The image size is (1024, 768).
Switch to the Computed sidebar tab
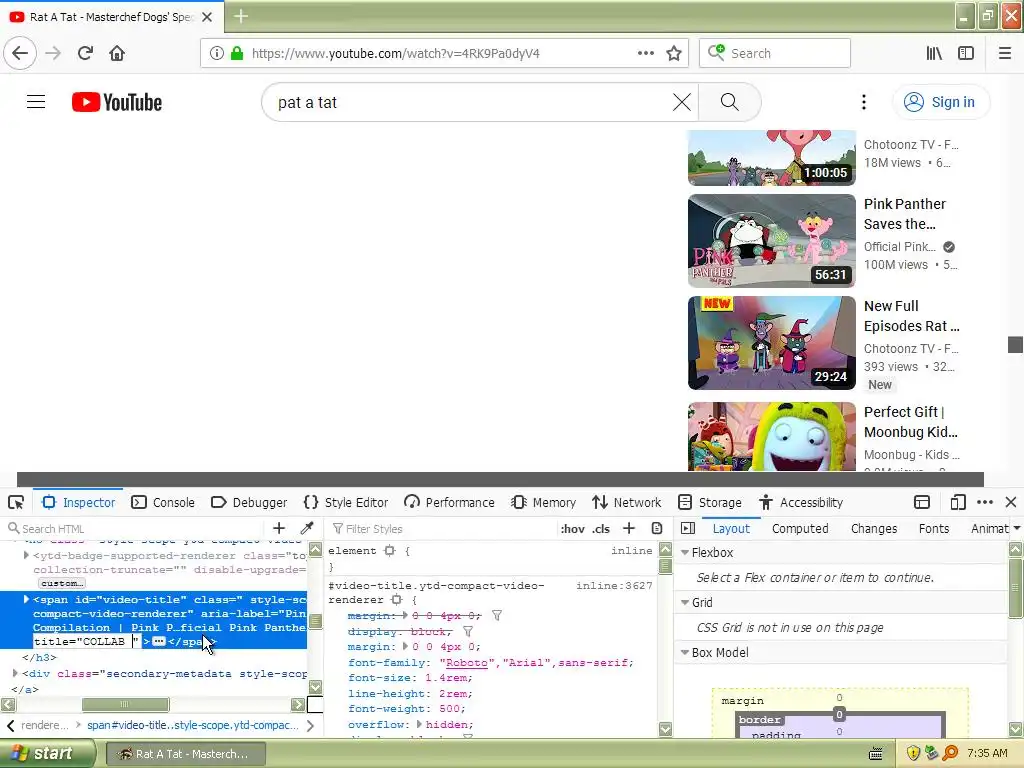(x=800, y=528)
